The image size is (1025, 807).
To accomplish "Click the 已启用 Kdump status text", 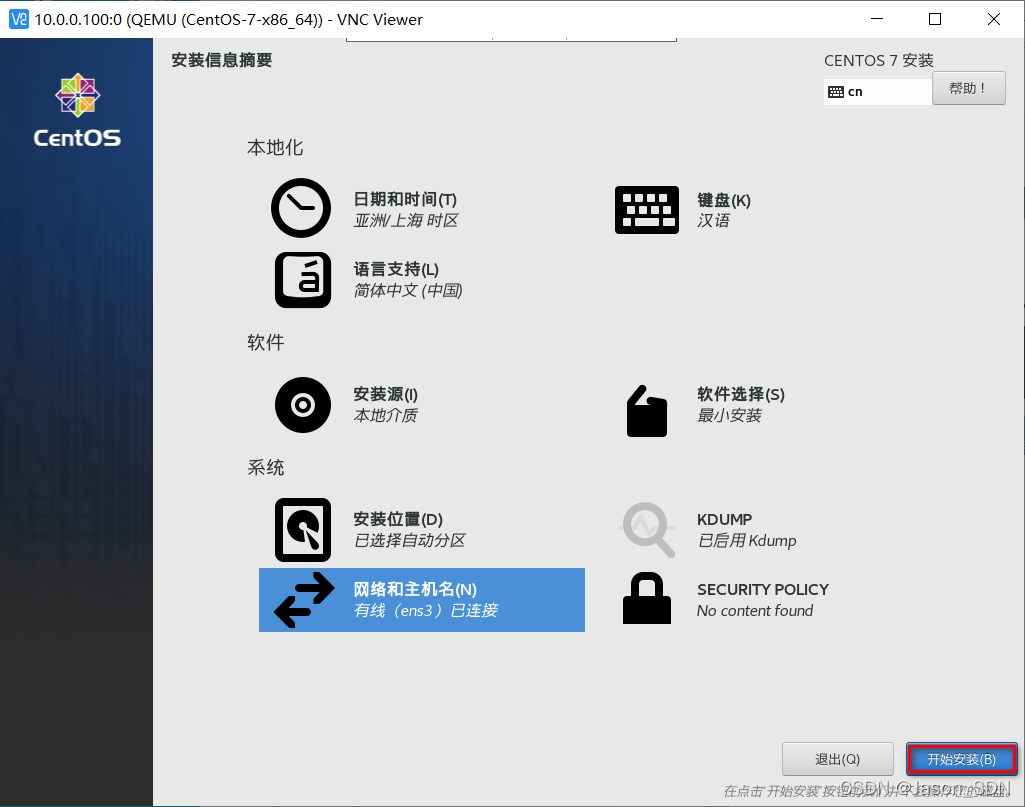I will pos(747,540).
